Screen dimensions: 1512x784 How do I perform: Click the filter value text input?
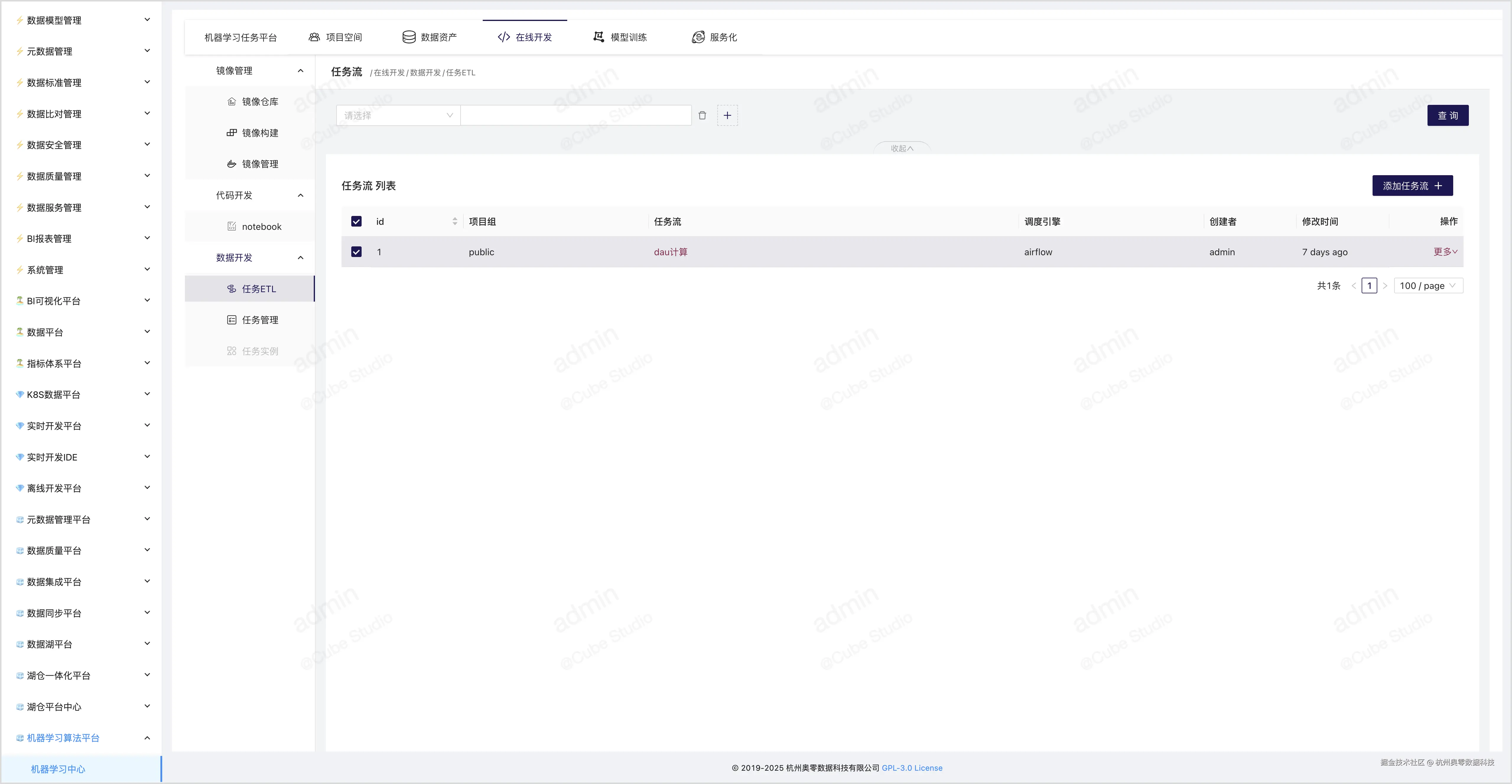click(x=575, y=116)
